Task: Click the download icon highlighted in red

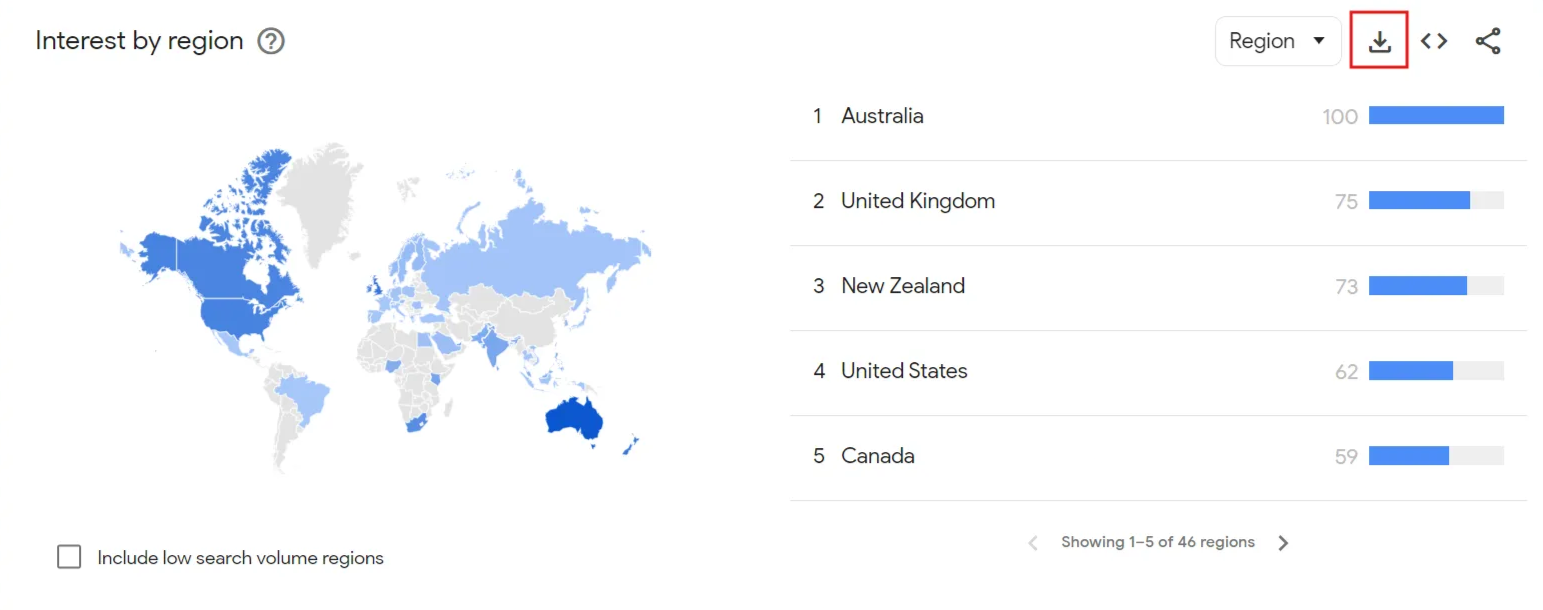Action: [1380, 41]
